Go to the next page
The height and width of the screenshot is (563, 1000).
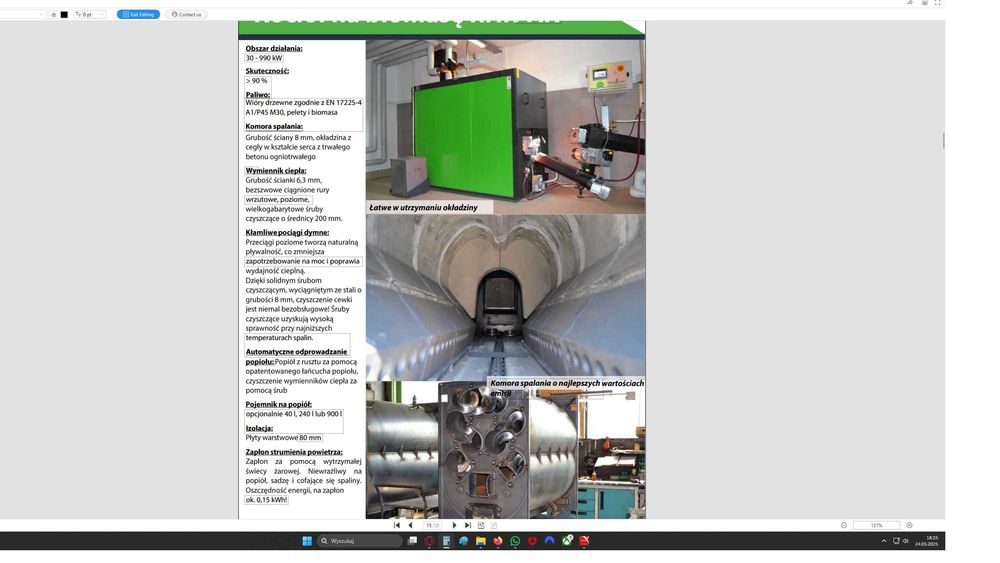tap(454, 525)
